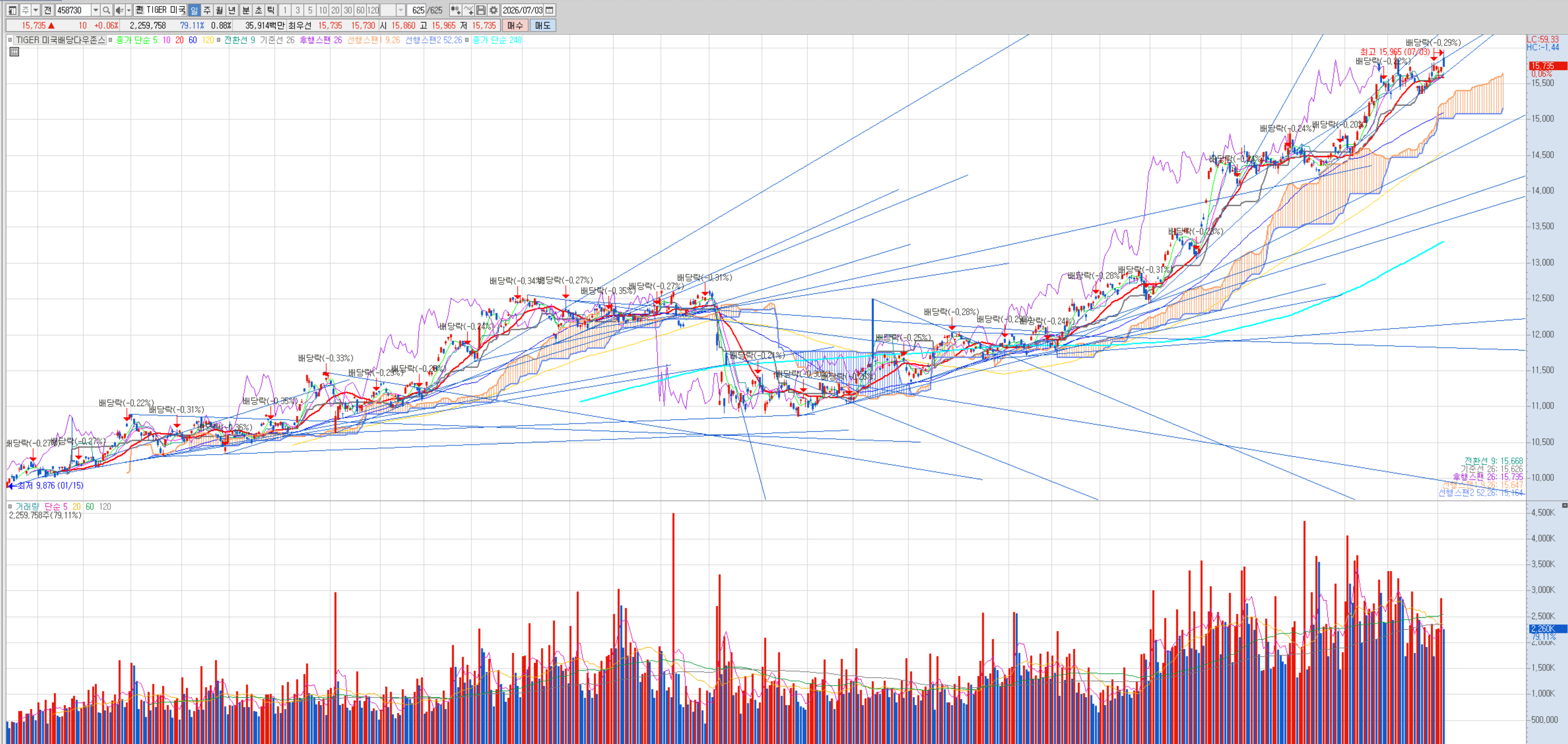Click the 편 ETF tag beside the name
This screenshot has width=1568, height=744.
[140, 11]
